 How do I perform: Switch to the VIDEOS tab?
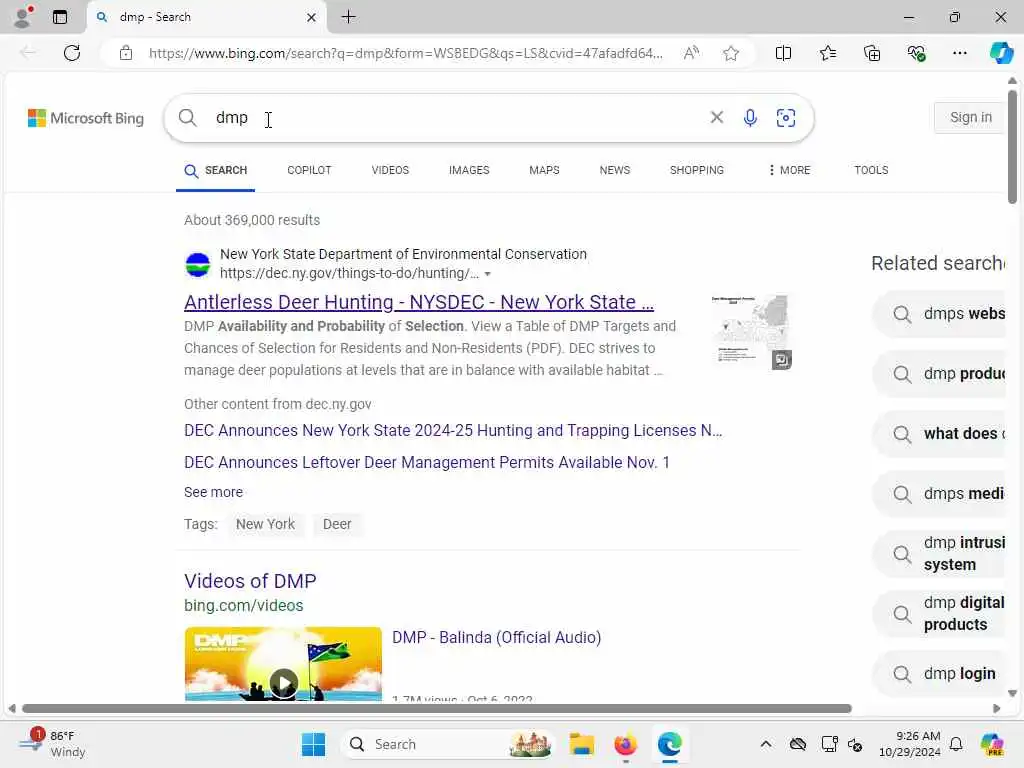pyautogui.click(x=390, y=170)
